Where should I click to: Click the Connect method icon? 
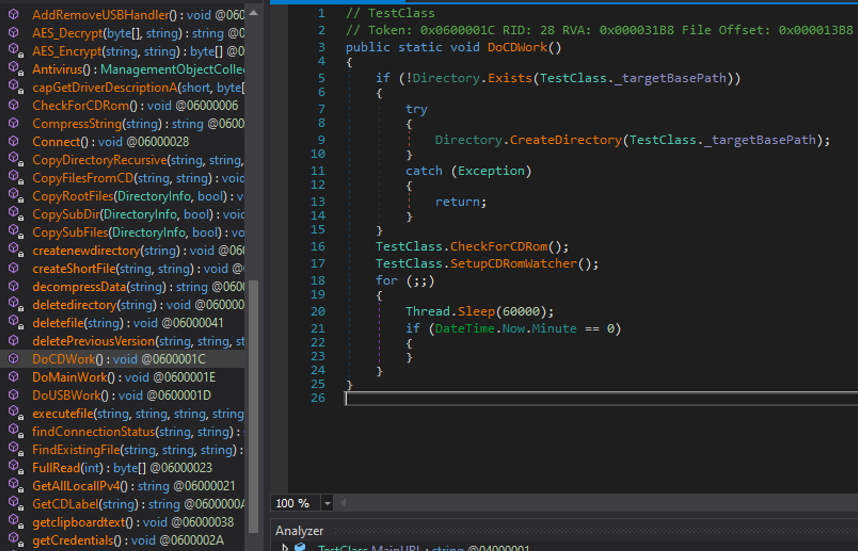[x=14, y=141]
